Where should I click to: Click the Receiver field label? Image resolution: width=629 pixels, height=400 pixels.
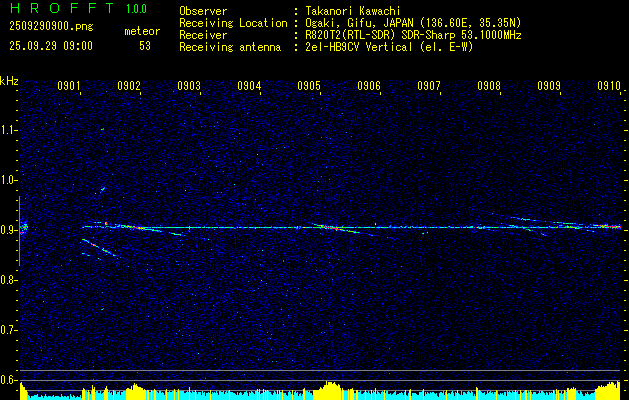(203, 35)
